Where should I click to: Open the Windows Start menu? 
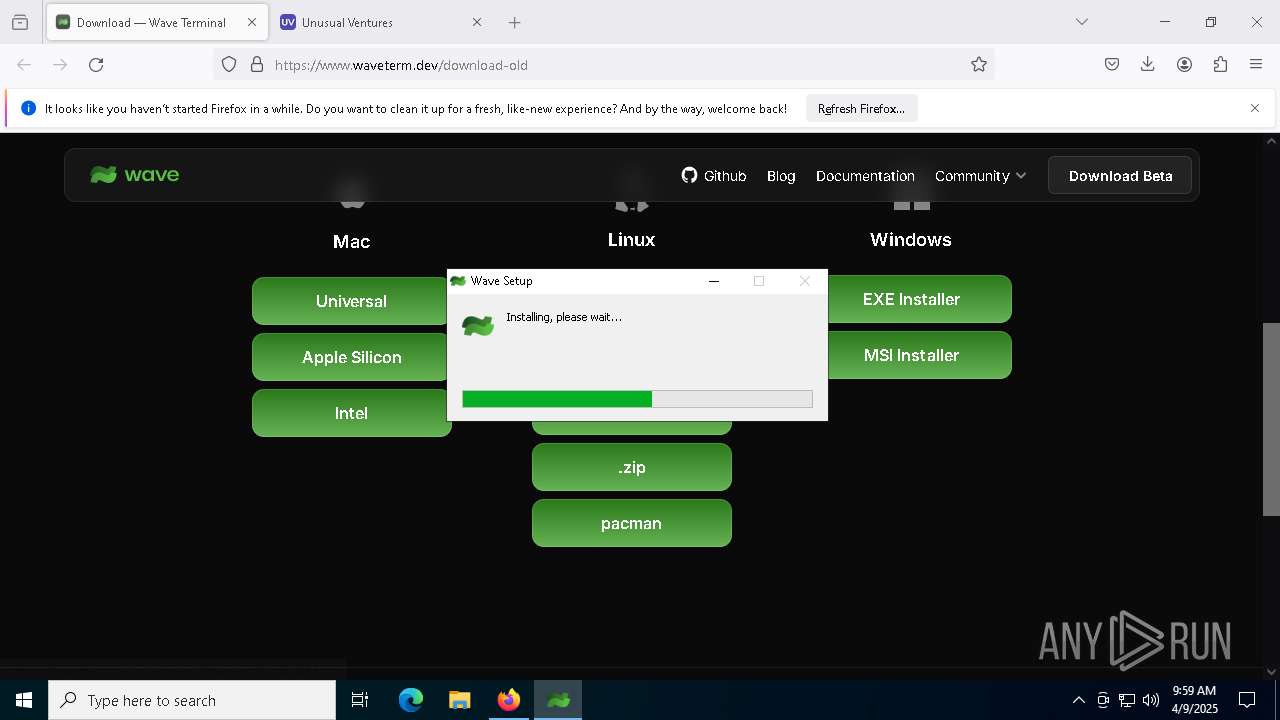pos(24,700)
